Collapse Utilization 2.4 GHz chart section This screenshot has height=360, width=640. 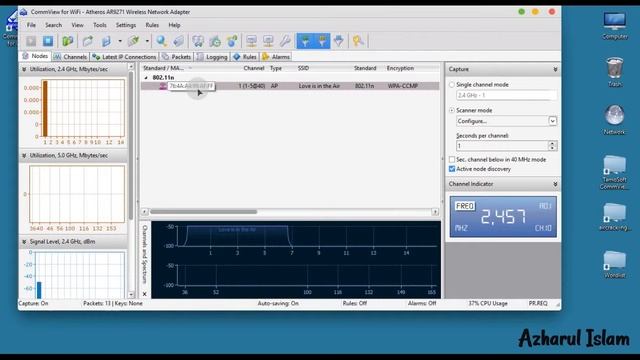tap(24, 69)
